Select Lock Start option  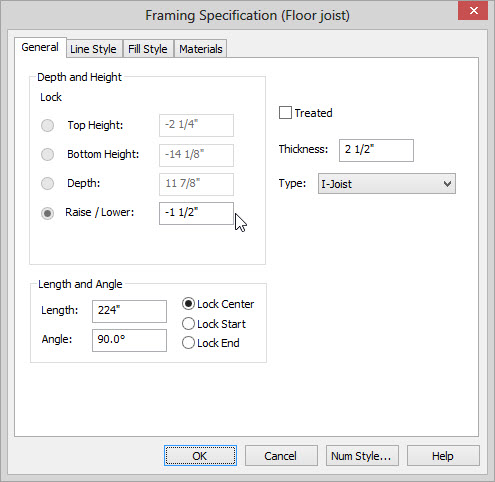click(188, 324)
